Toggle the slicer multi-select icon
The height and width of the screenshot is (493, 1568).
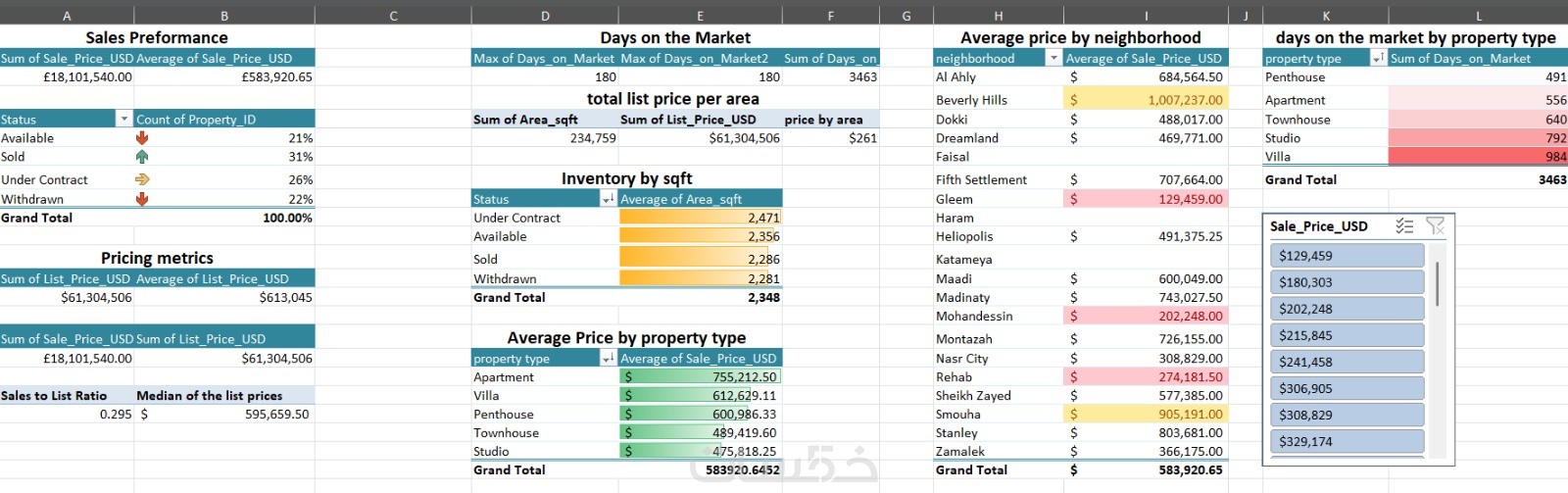pyautogui.click(x=1404, y=226)
